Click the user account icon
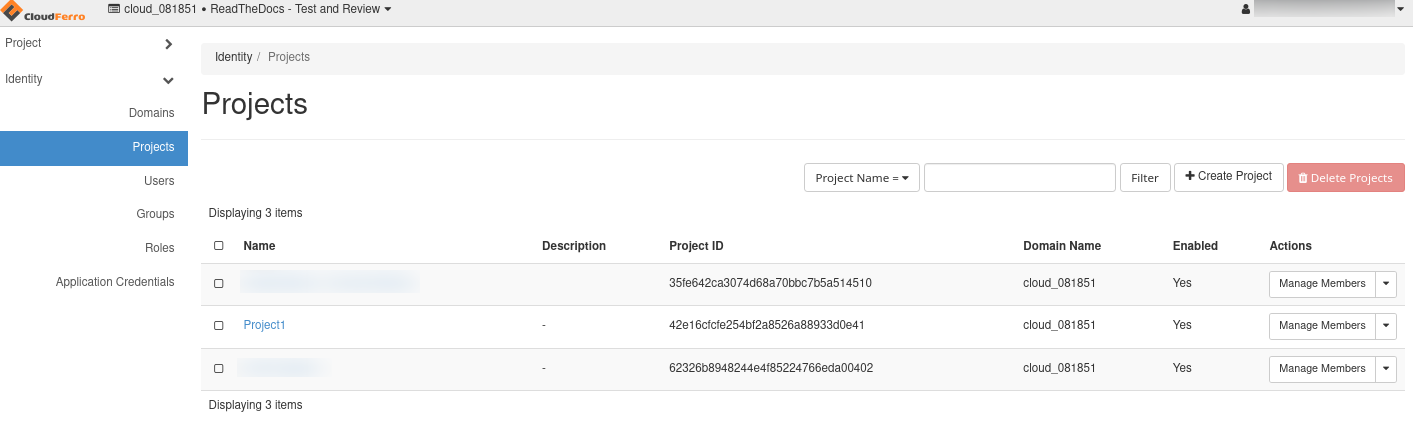1413x428 pixels. pos(1245,9)
